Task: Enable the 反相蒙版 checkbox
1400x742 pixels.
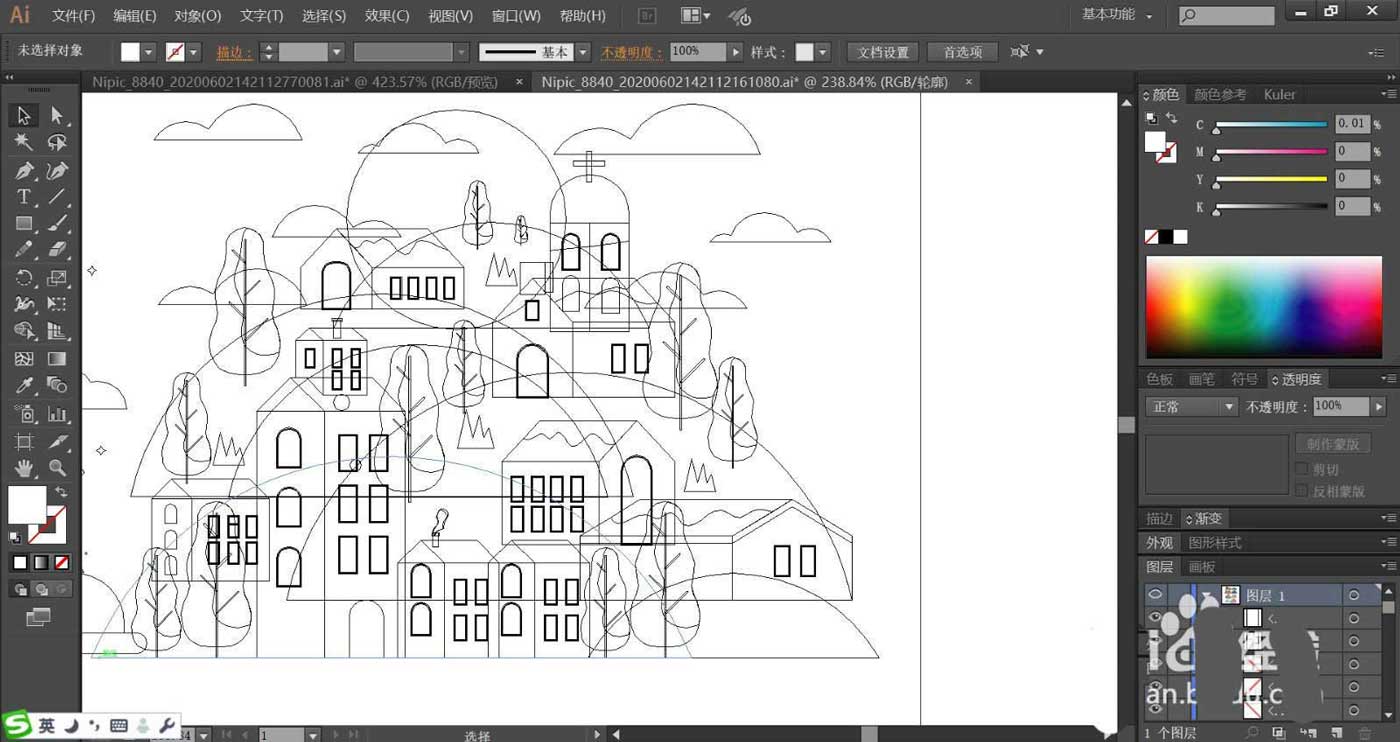Action: pos(1301,491)
